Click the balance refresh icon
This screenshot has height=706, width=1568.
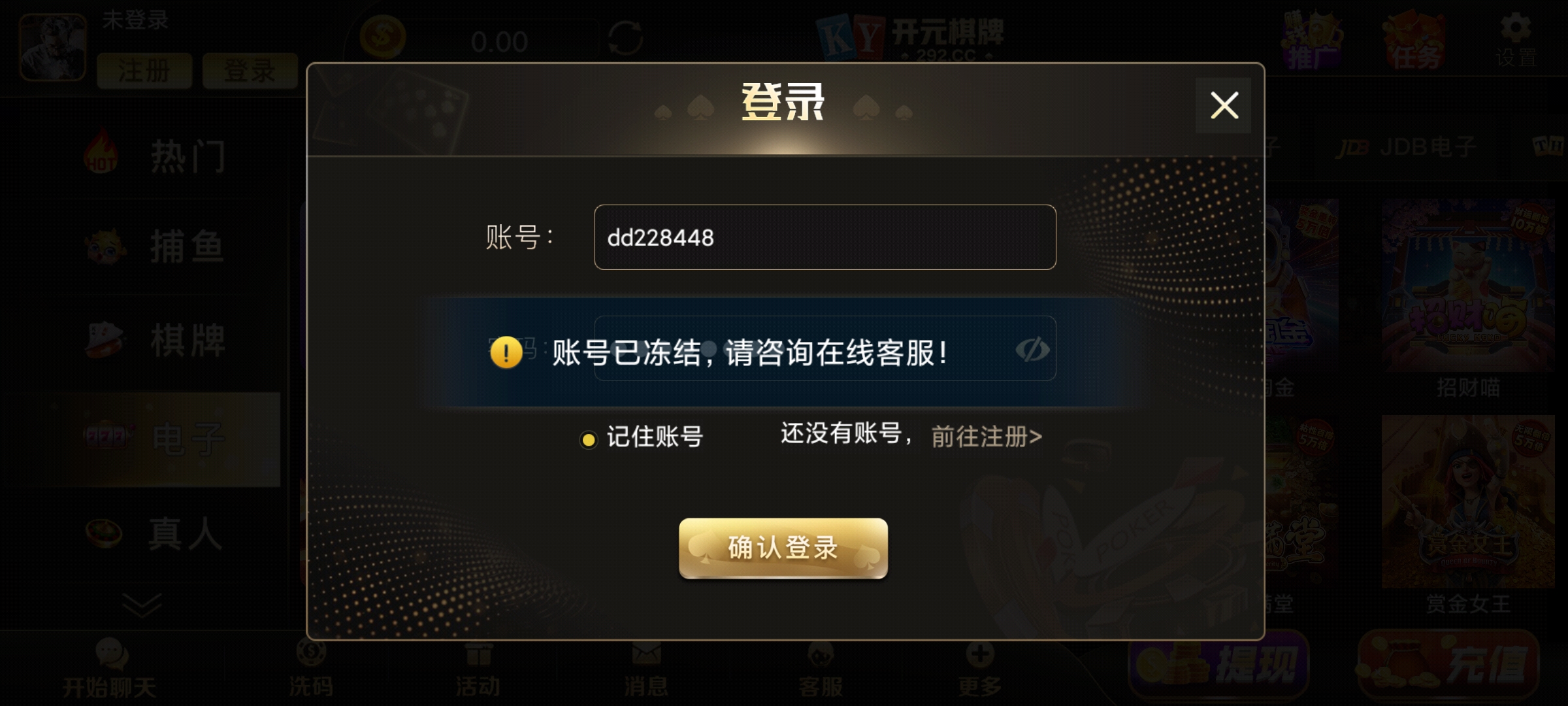tap(625, 38)
